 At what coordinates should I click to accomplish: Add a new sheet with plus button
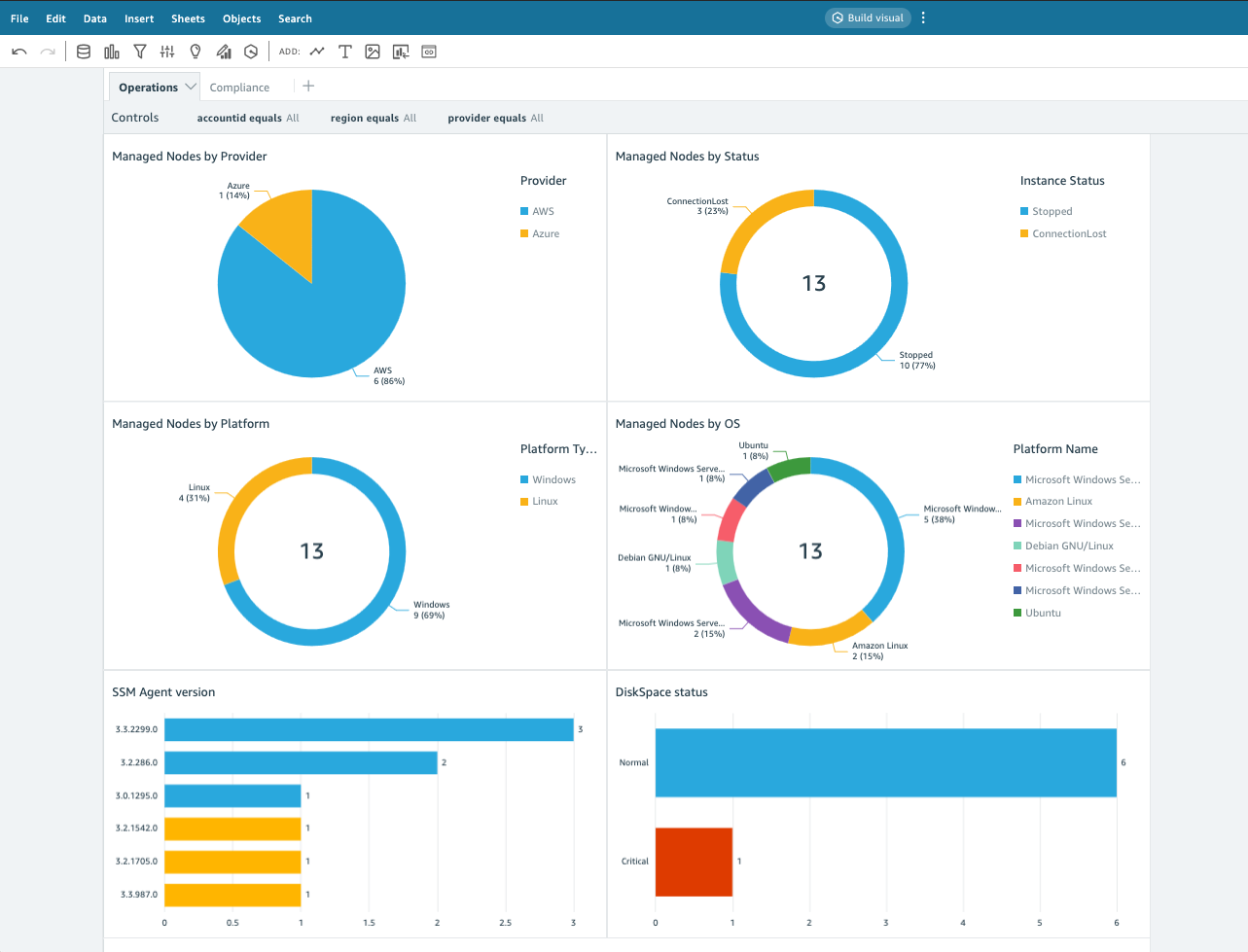[308, 87]
